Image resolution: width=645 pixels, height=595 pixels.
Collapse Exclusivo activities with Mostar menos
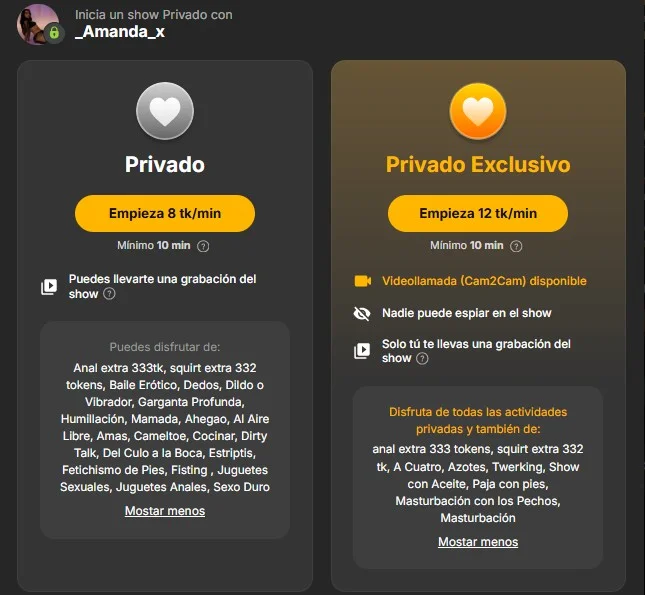[x=478, y=542]
